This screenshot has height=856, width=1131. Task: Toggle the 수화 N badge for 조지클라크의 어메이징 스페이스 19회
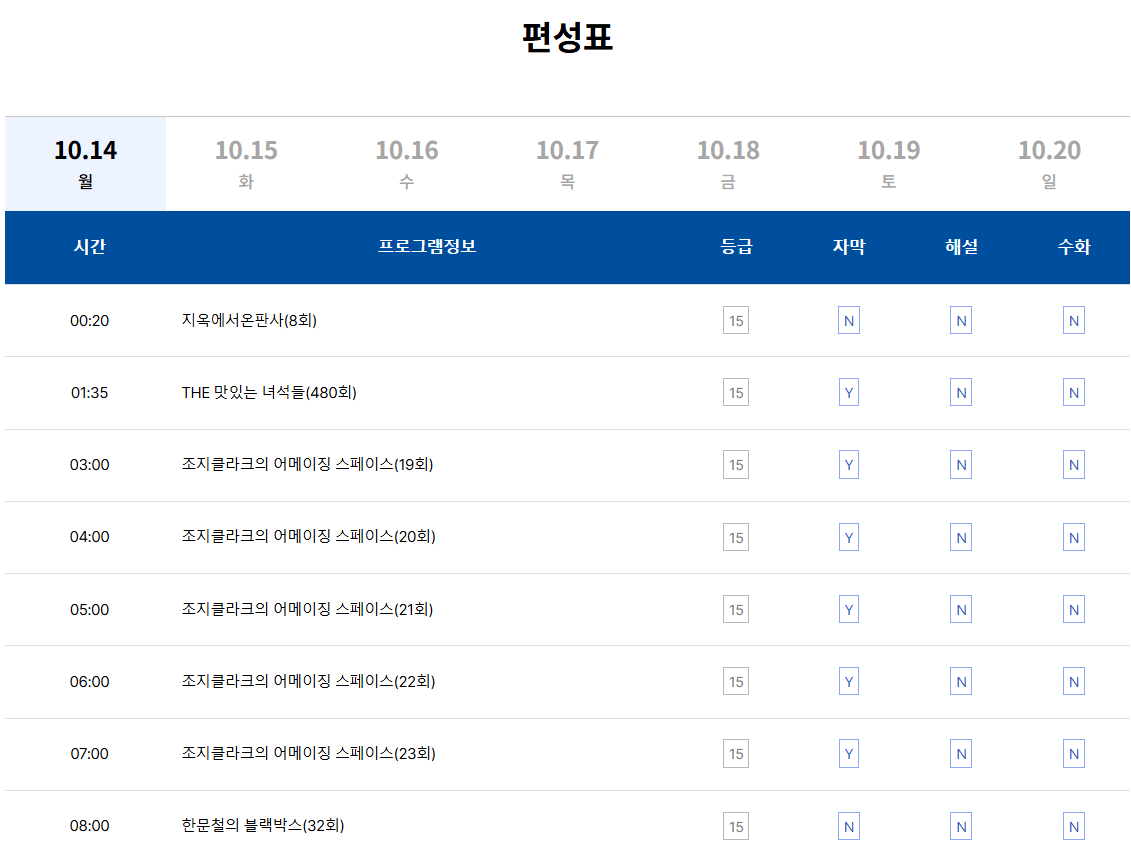[1073, 464]
